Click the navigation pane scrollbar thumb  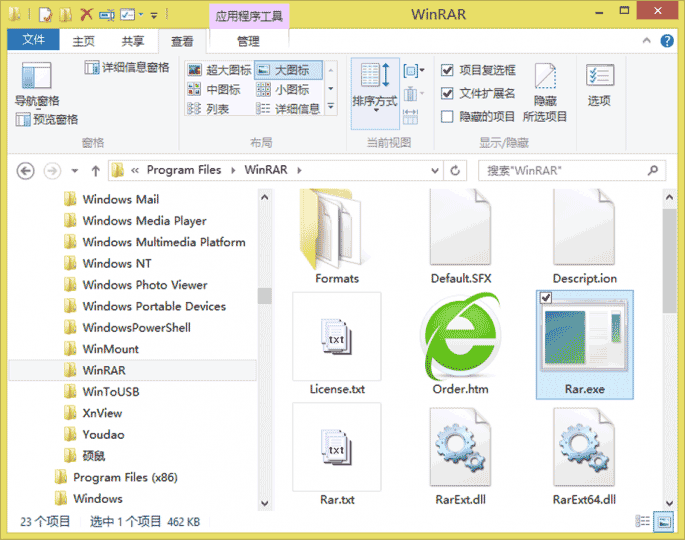[x=264, y=296]
